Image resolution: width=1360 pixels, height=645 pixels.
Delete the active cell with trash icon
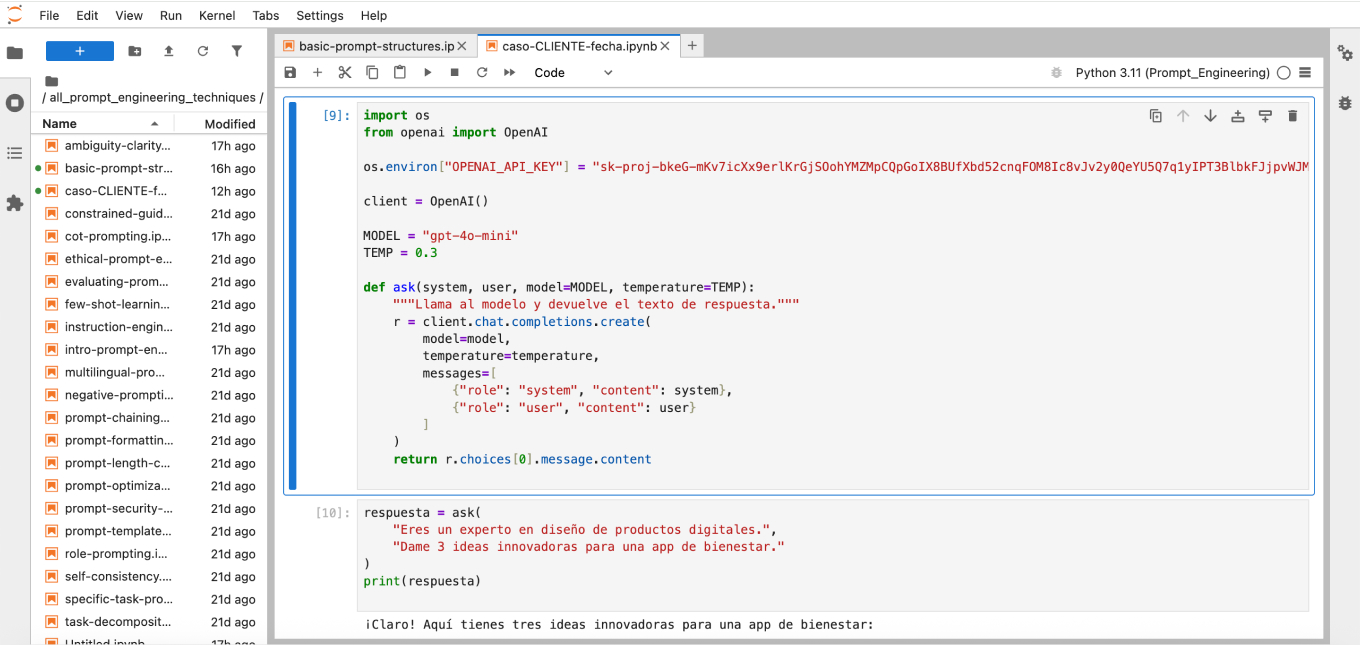click(1292, 116)
